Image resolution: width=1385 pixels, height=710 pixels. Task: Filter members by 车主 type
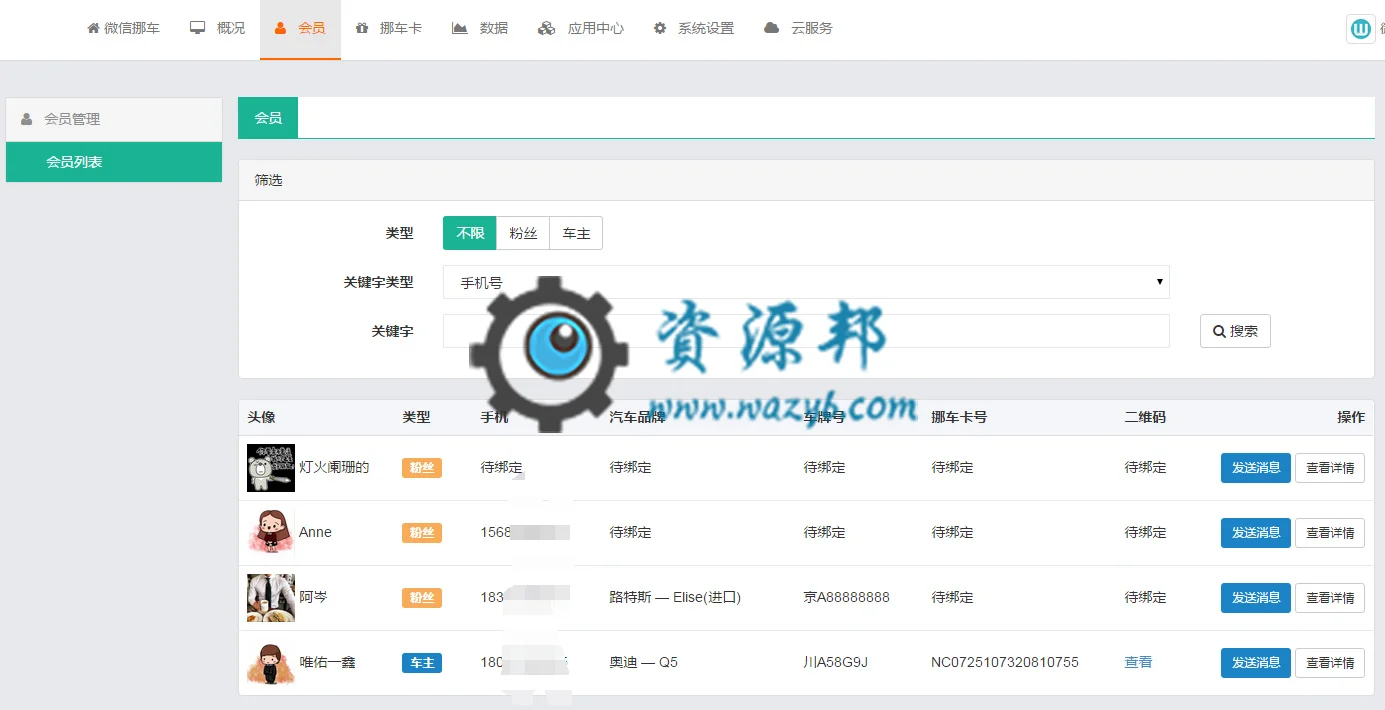(x=576, y=233)
